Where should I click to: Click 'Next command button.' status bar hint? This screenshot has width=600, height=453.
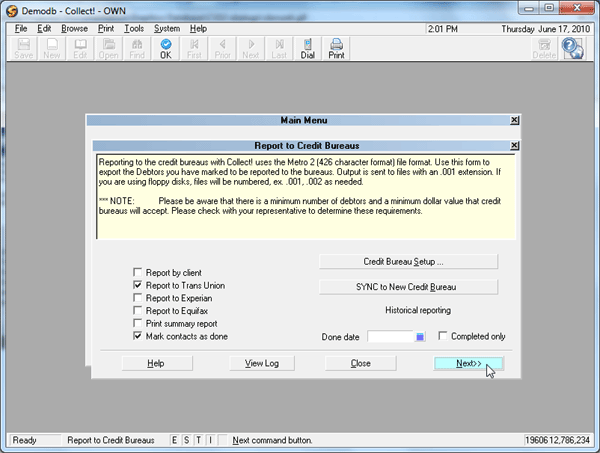(x=272, y=440)
